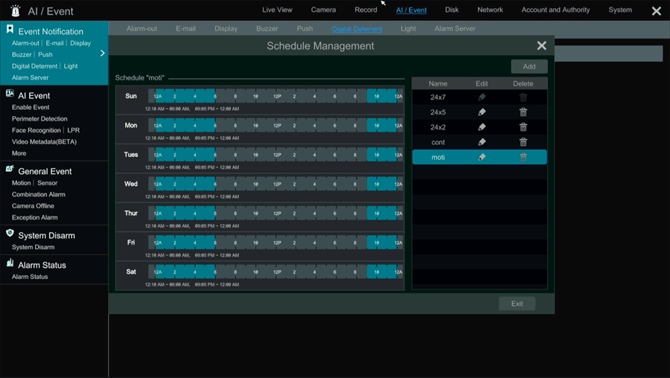Delete the 24x5 schedule

click(523, 112)
